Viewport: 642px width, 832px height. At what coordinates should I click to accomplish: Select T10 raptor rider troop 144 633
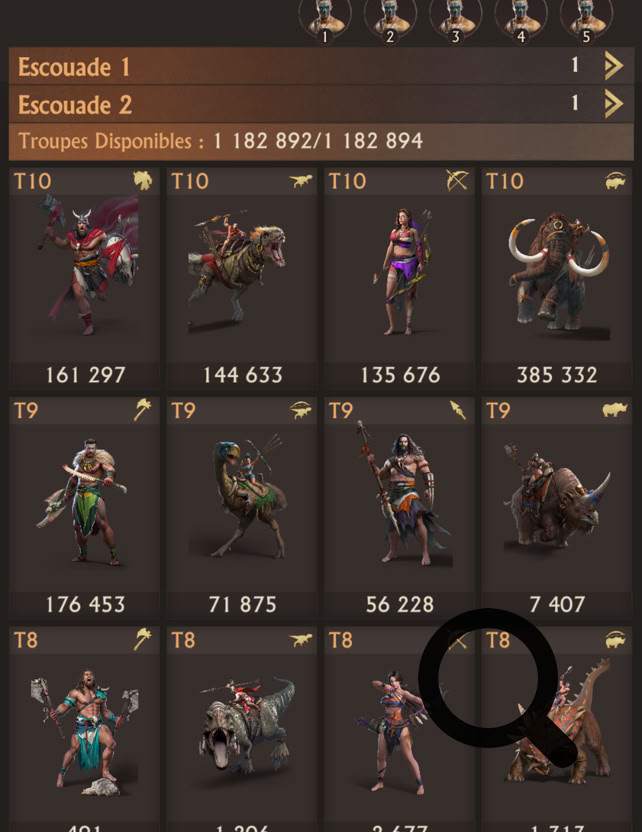(242, 278)
